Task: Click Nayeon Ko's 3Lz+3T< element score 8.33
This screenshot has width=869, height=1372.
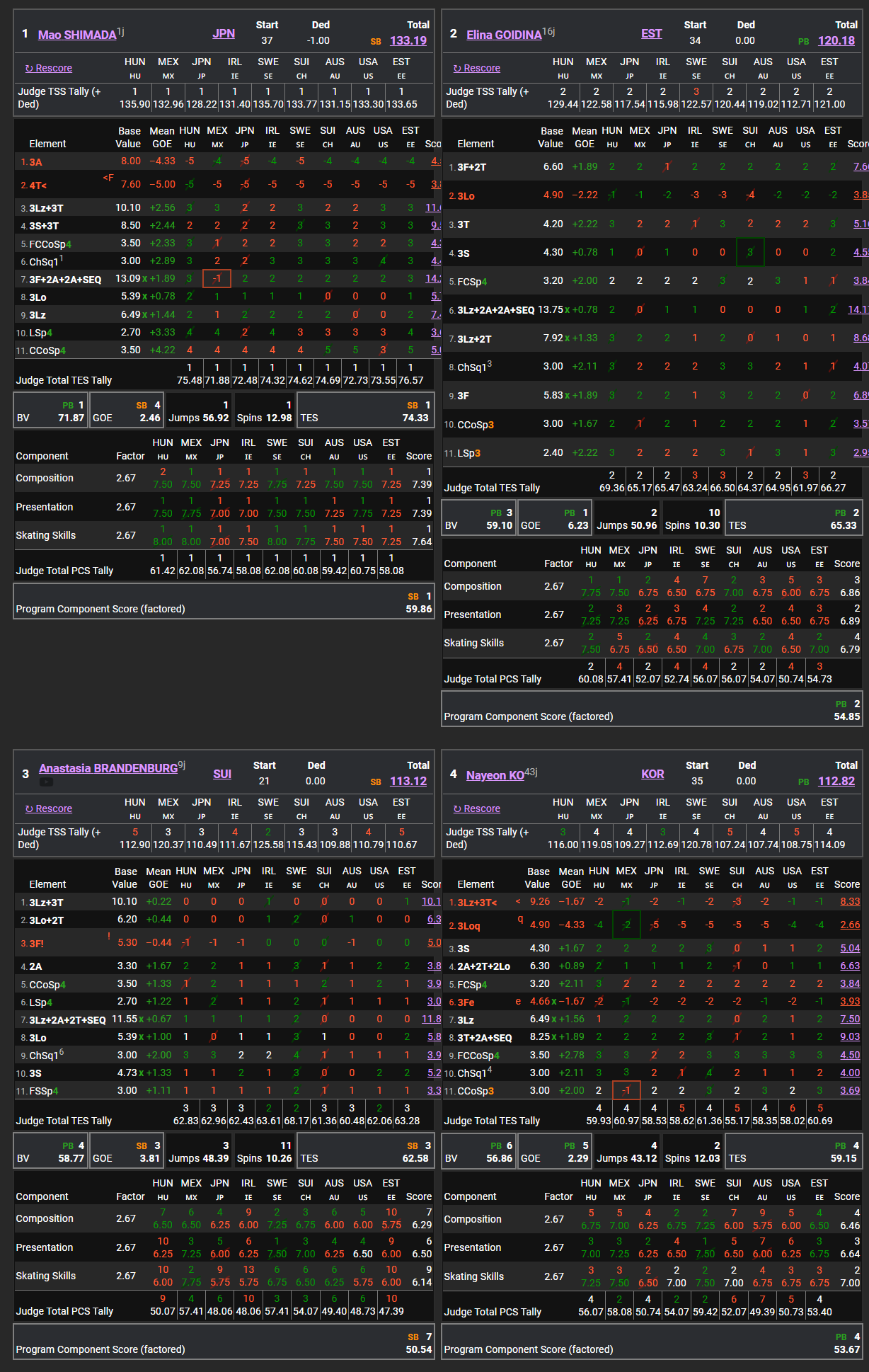Action: click(850, 901)
